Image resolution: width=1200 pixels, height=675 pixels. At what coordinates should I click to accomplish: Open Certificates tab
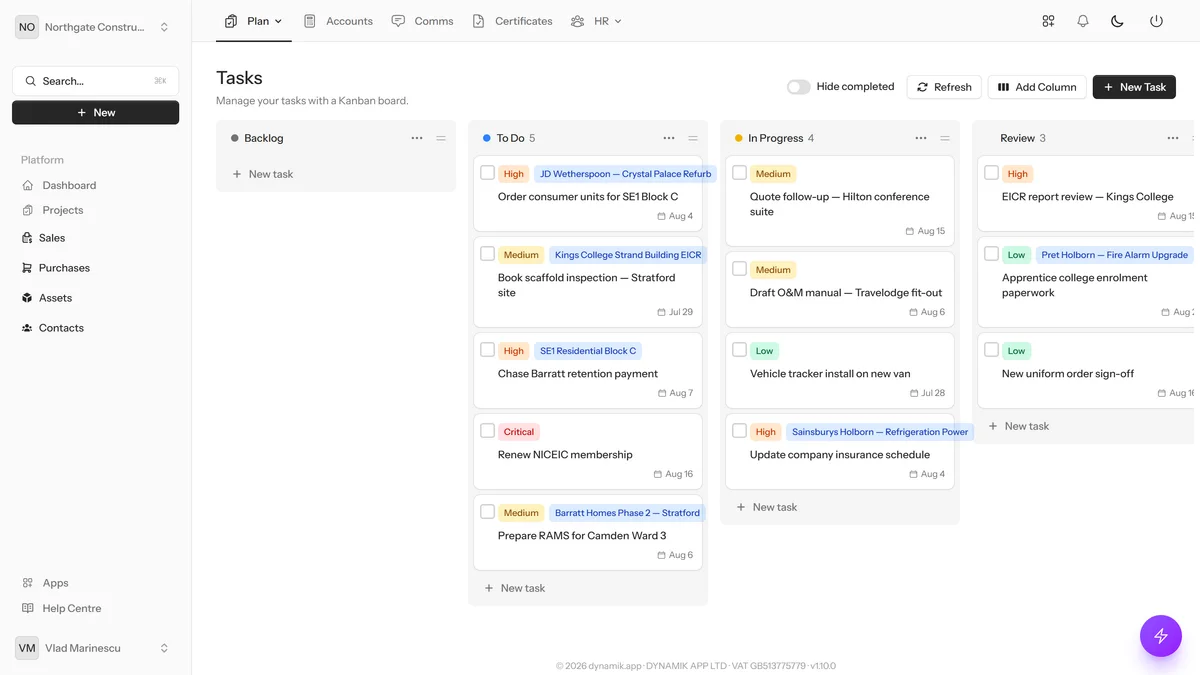(512, 21)
